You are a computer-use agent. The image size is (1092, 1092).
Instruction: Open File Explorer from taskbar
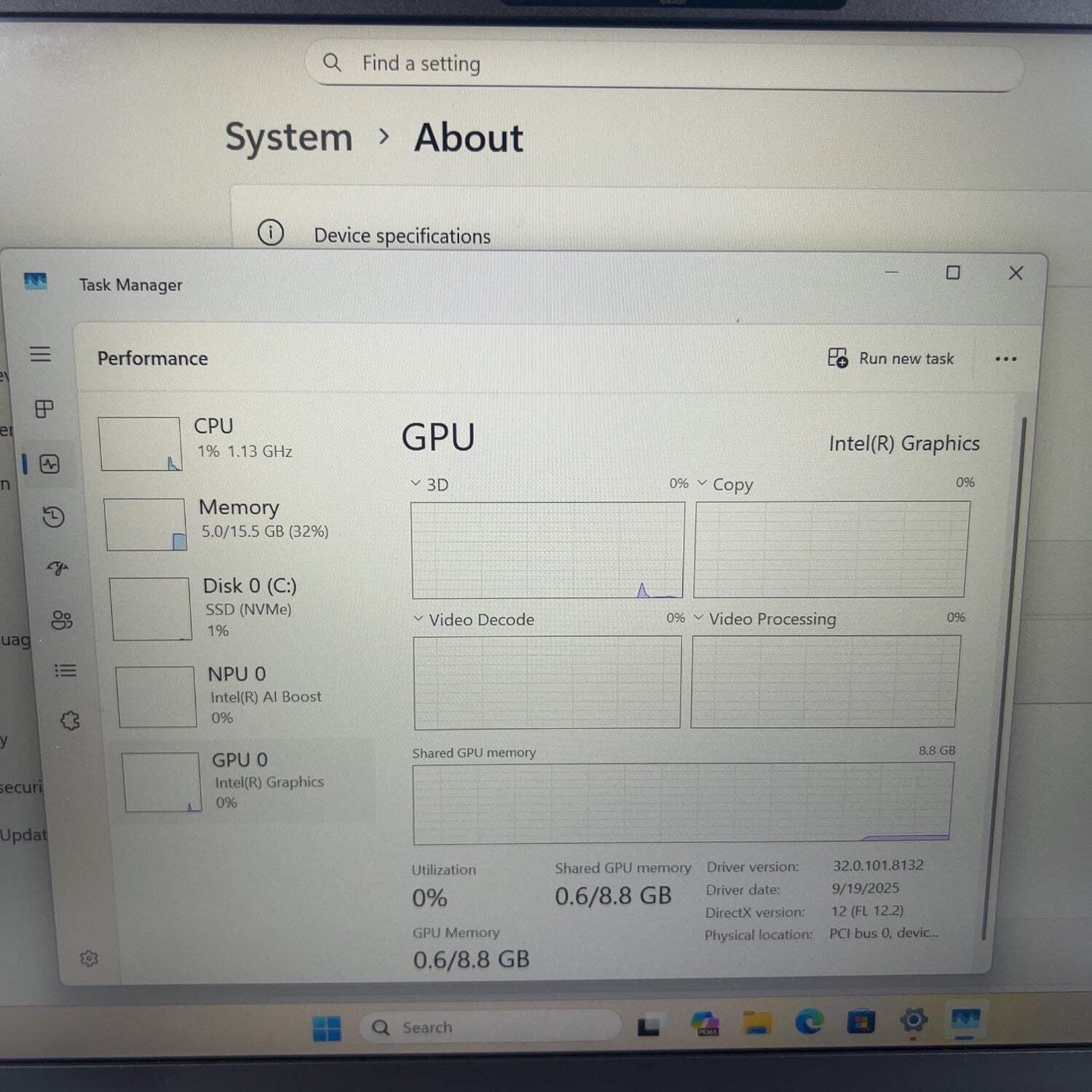click(x=757, y=1022)
